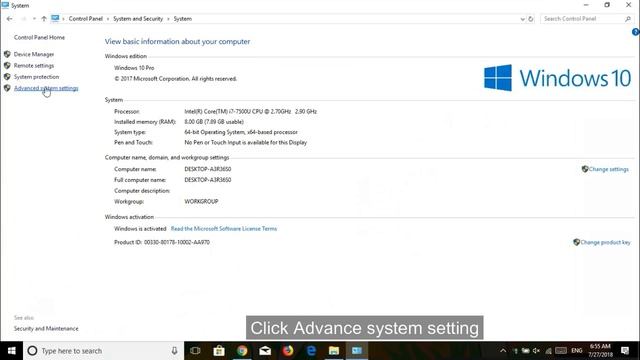The image size is (640, 360).
Task: Expand the address bar history dropdown
Action: [522, 19]
